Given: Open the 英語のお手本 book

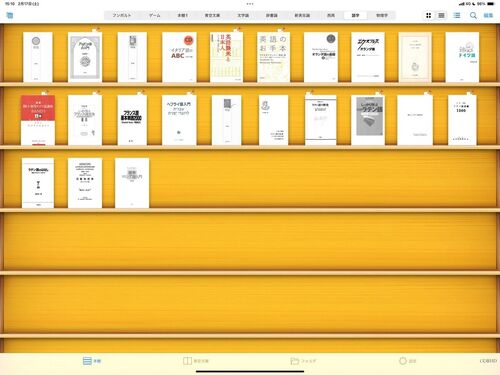Looking at the screenshot, I should 273,57.
